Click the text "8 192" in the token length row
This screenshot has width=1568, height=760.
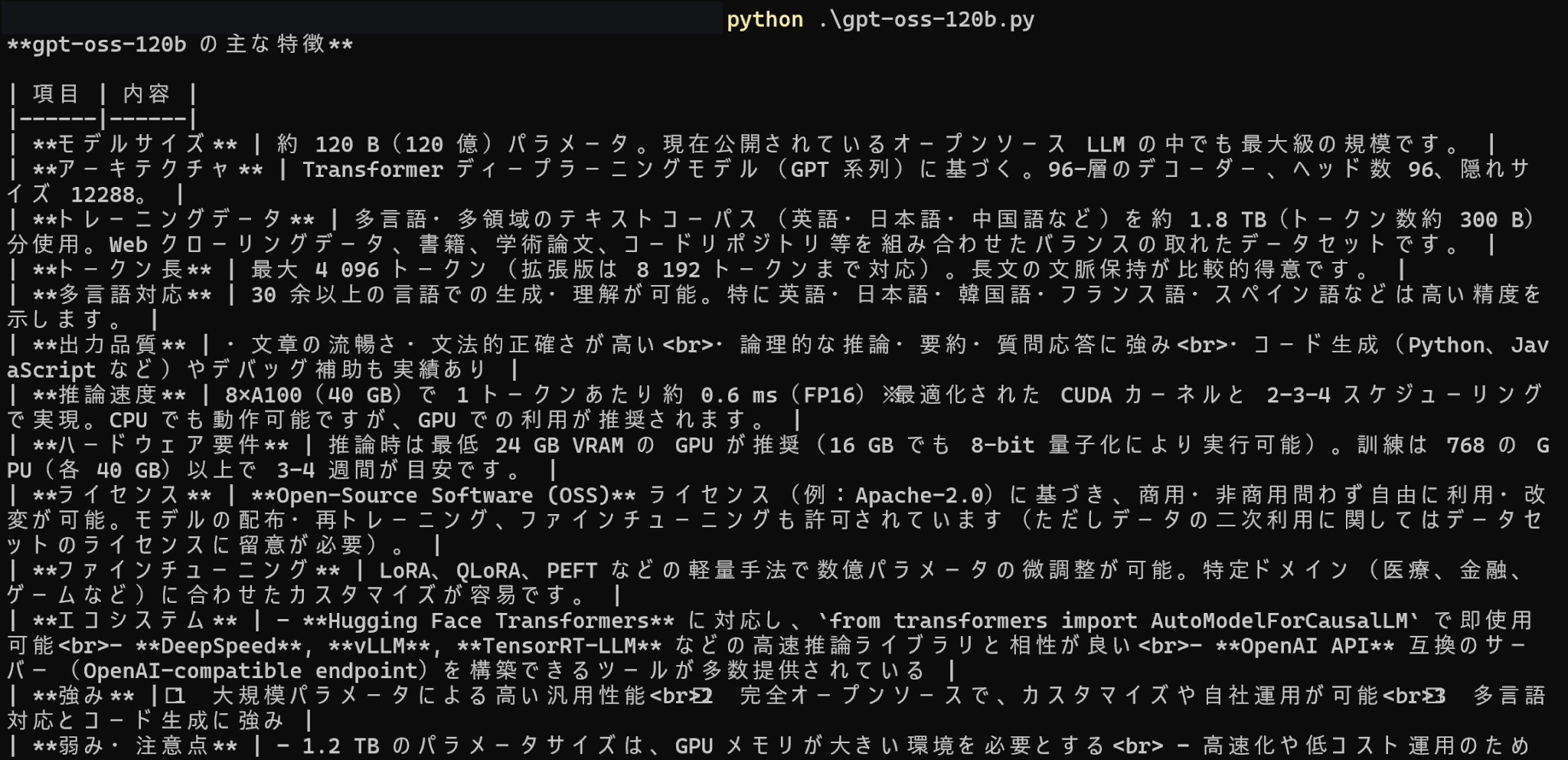tap(668, 270)
